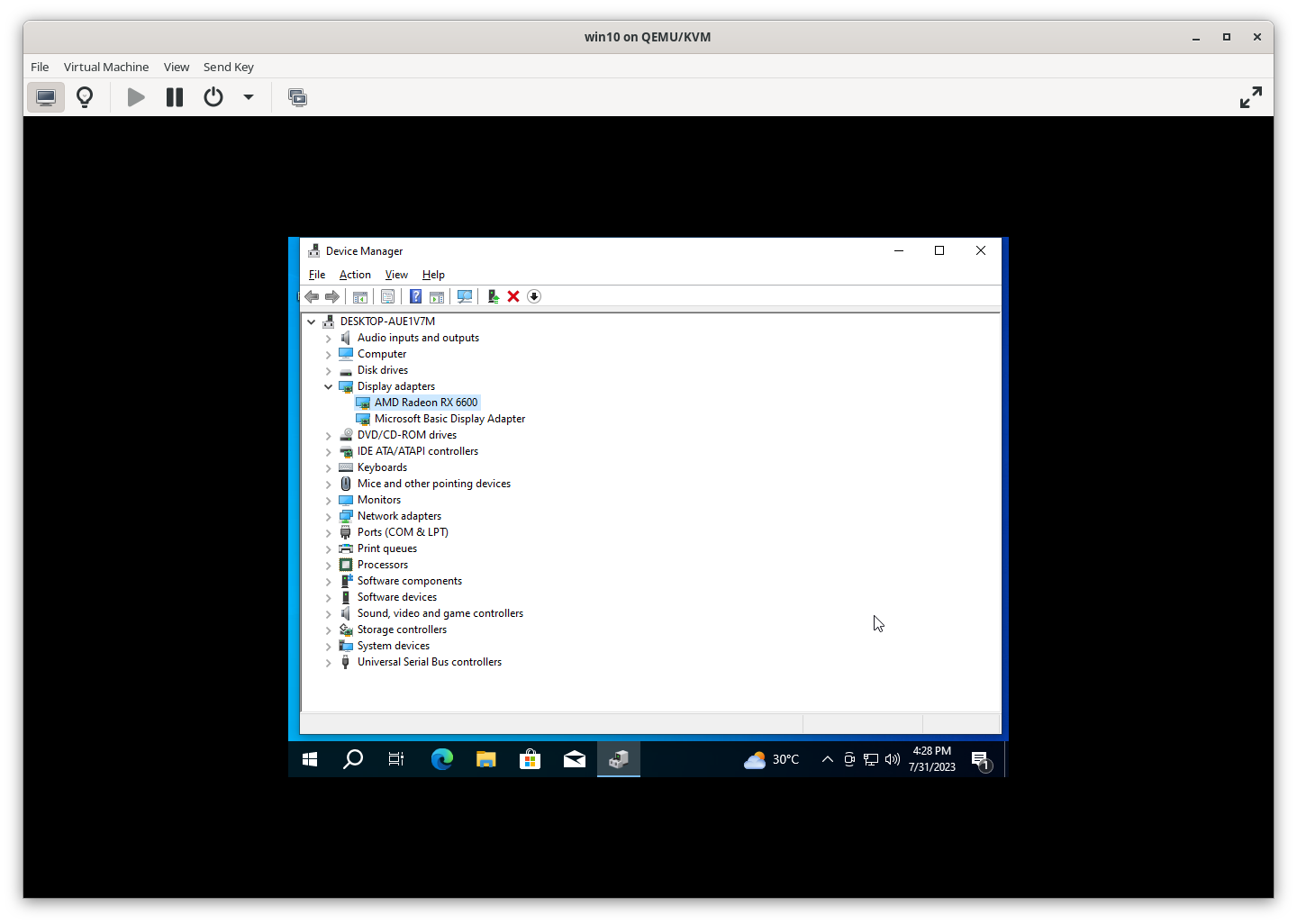
Task: Open Microsoft Store from taskbar
Action: tap(531, 759)
